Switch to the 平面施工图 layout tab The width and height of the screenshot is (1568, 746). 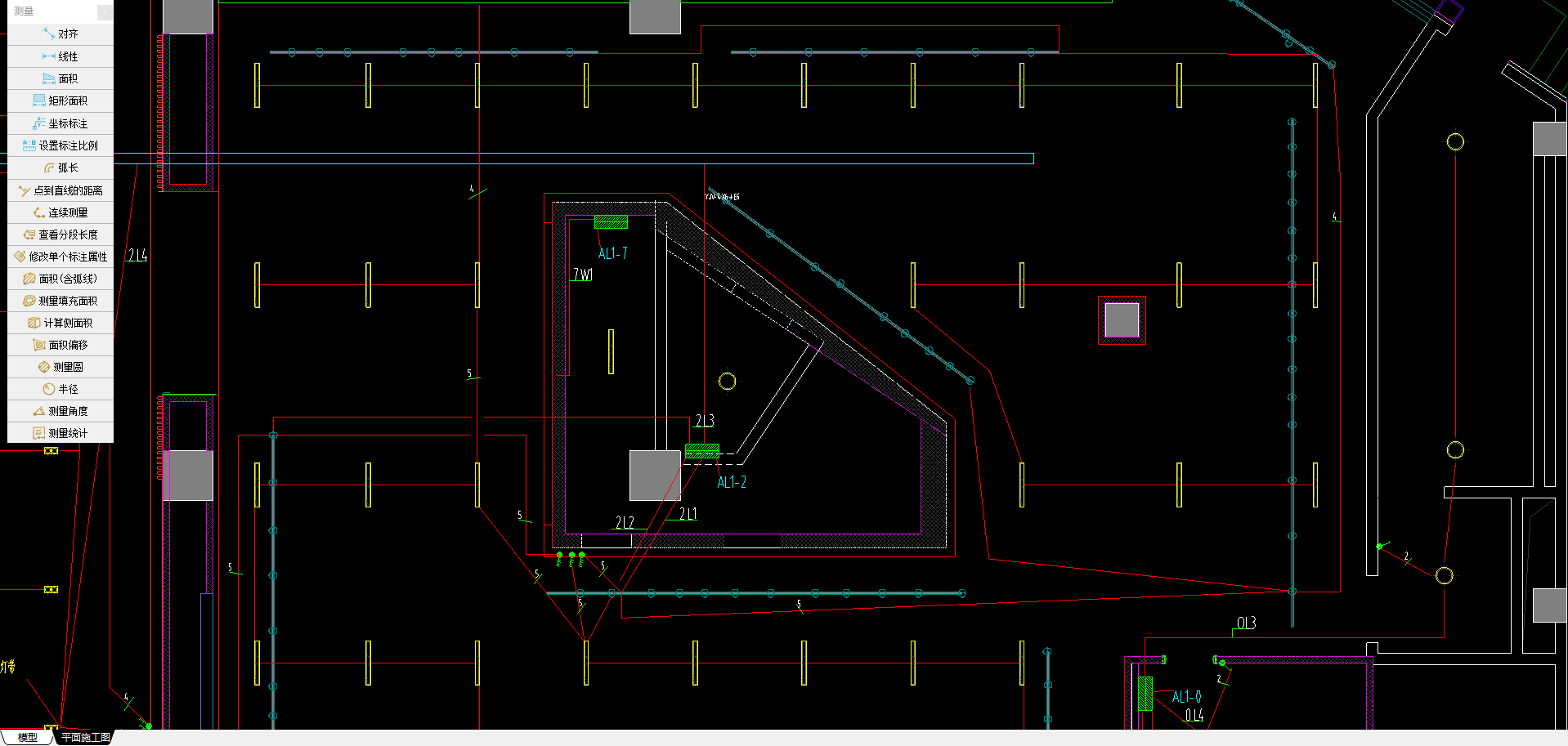point(85,737)
